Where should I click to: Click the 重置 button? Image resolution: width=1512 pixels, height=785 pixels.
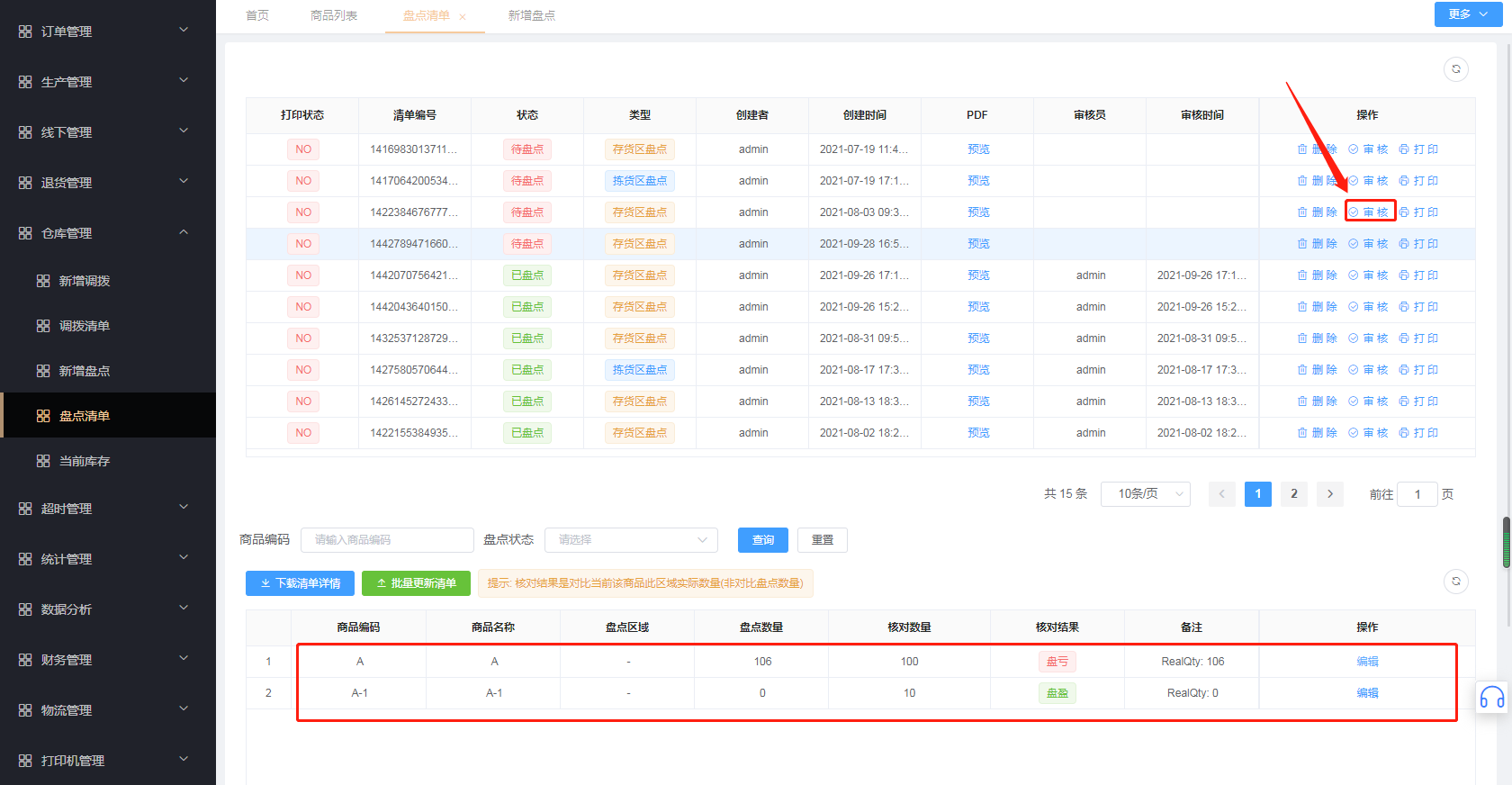pos(823,540)
